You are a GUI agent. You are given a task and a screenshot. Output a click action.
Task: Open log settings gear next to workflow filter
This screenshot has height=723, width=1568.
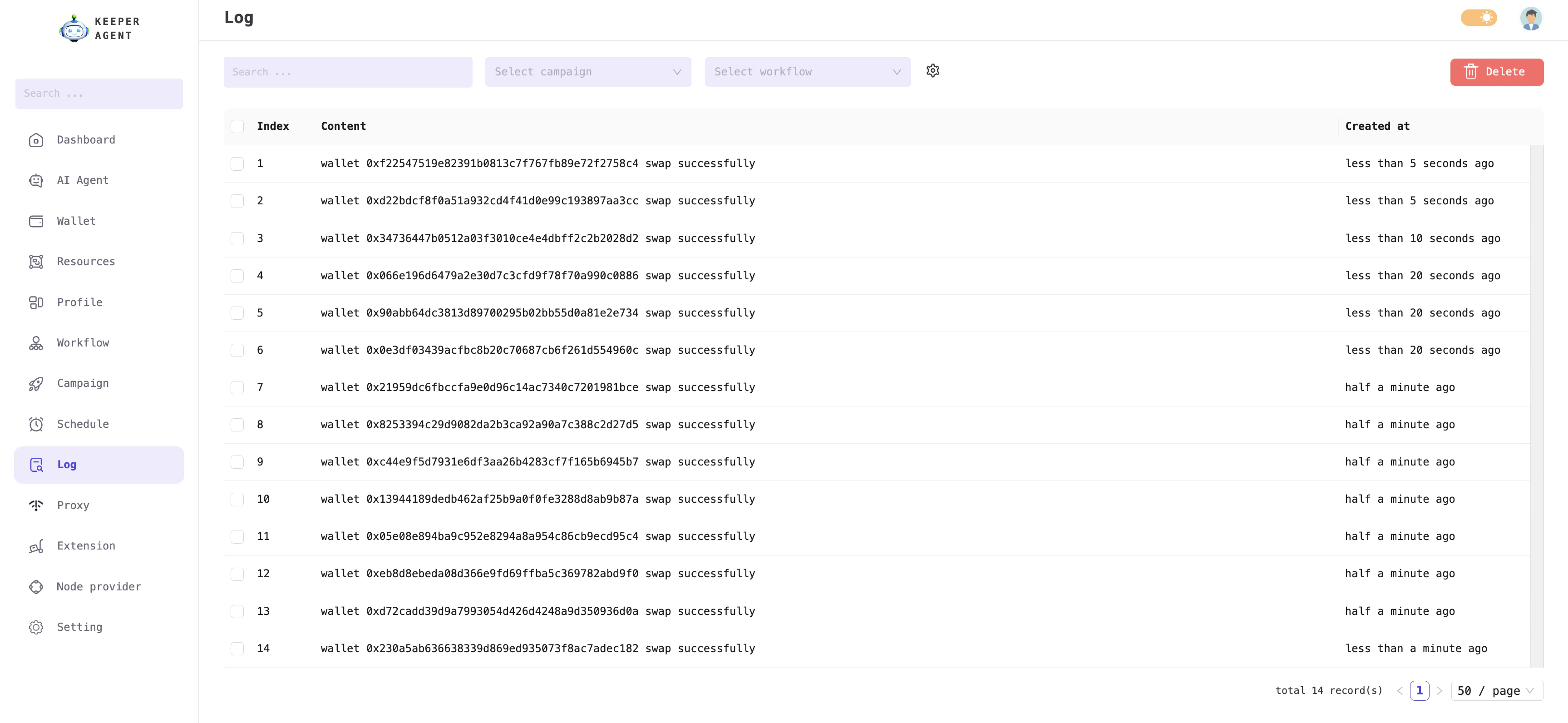[932, 71]
